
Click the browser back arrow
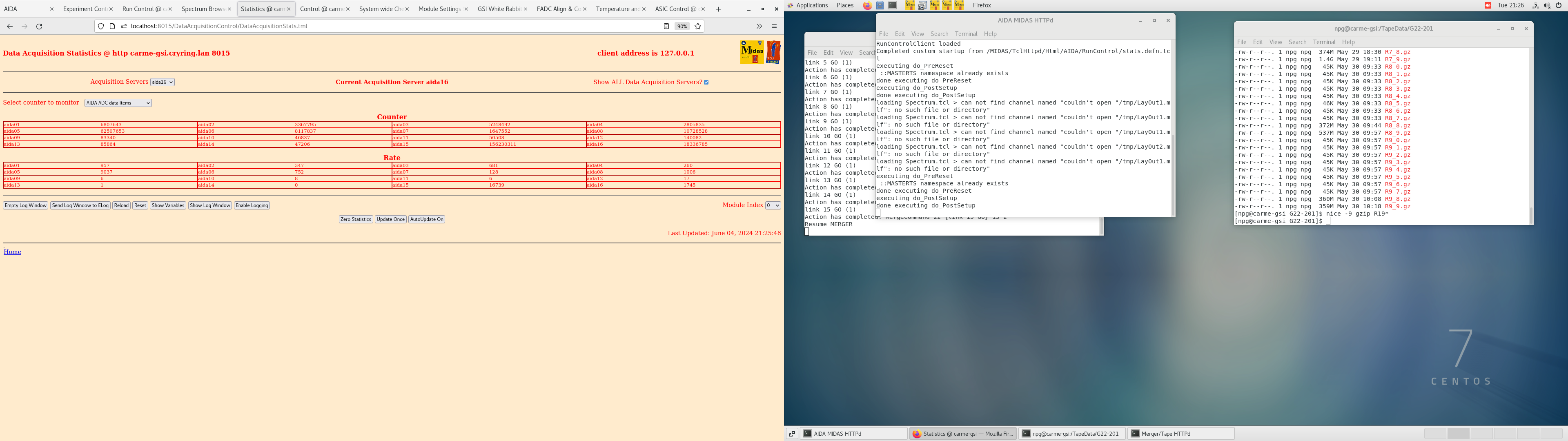10,26
